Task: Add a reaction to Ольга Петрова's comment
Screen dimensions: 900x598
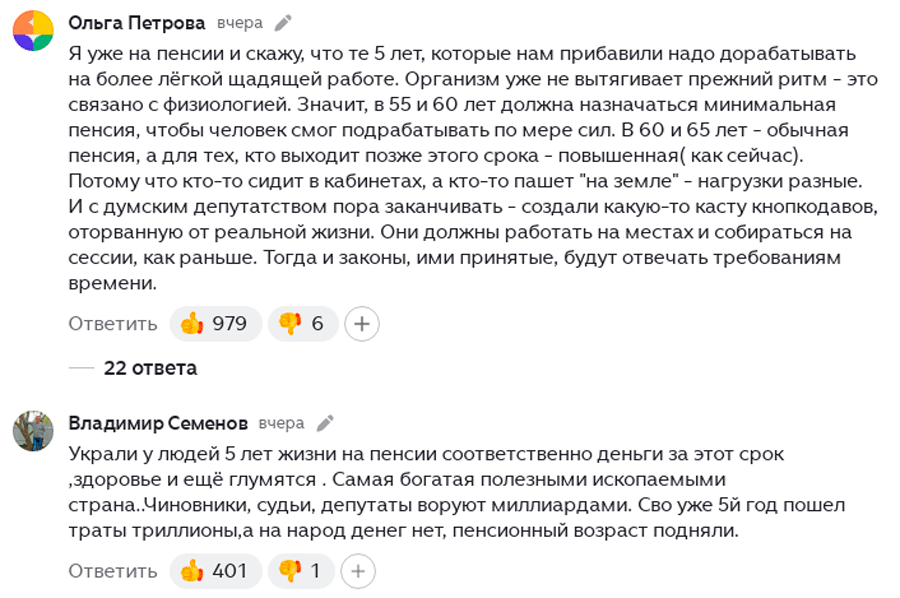Action: 362,324
